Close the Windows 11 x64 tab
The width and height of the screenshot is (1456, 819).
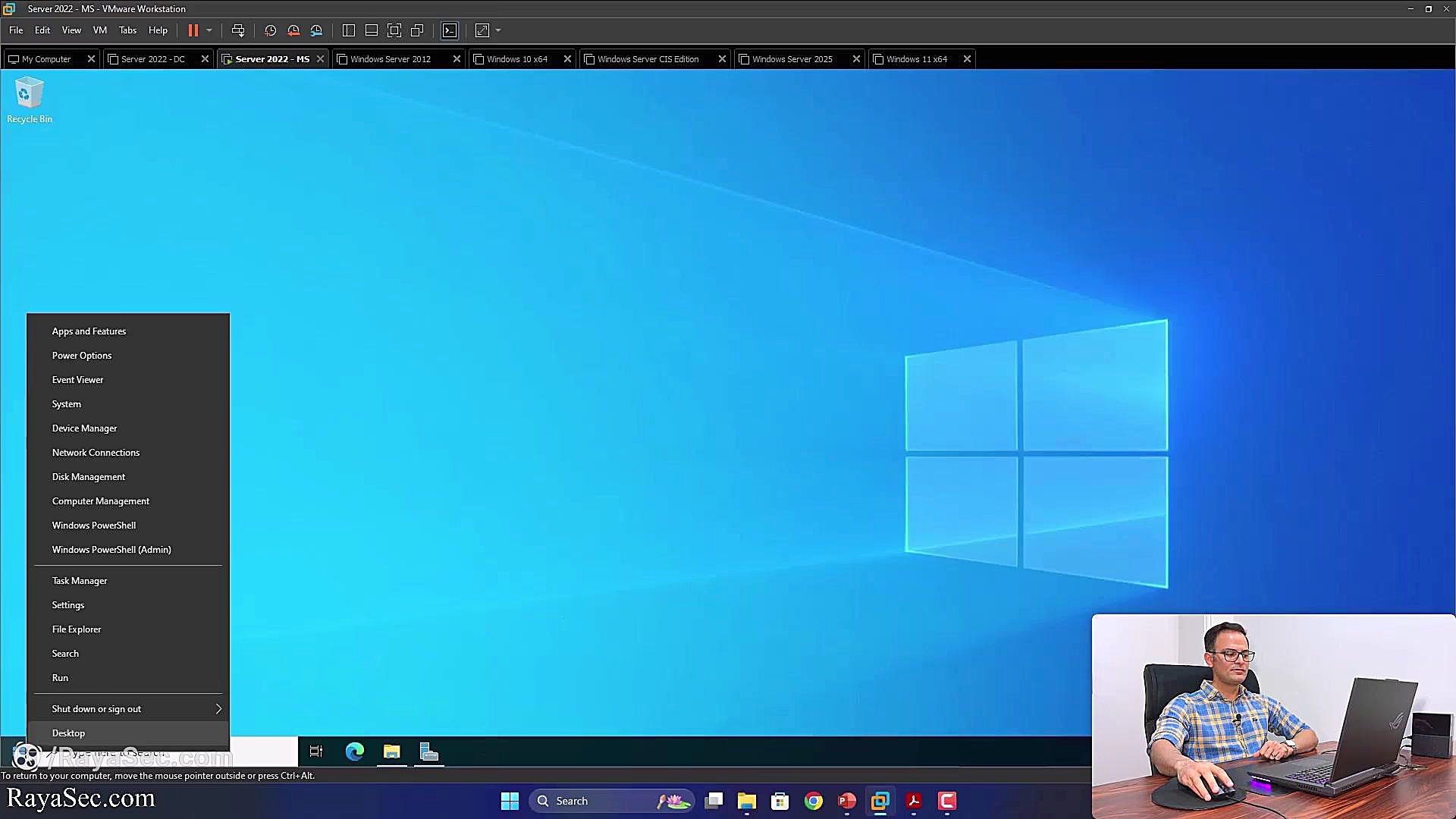(x=967, y=59)
